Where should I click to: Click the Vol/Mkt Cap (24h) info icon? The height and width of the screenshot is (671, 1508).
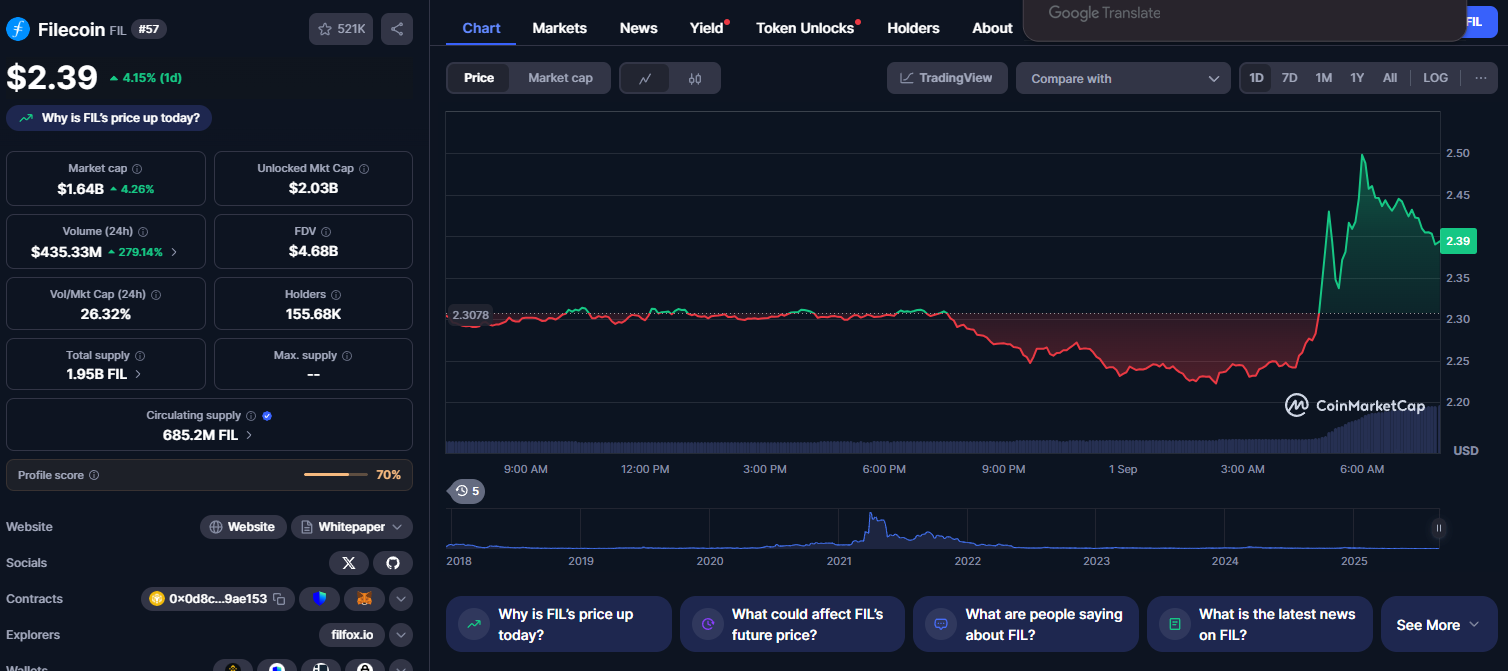tap(156, 295)
